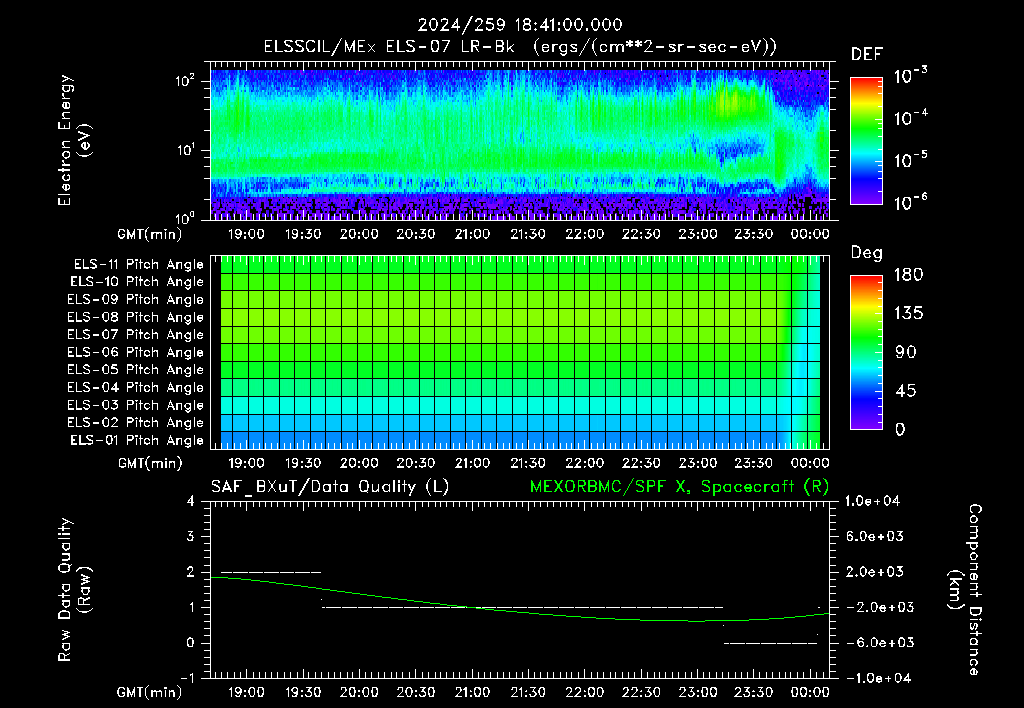
Task: Click the 21:00 tick under the spectrogram
Action: click(472, 234)
